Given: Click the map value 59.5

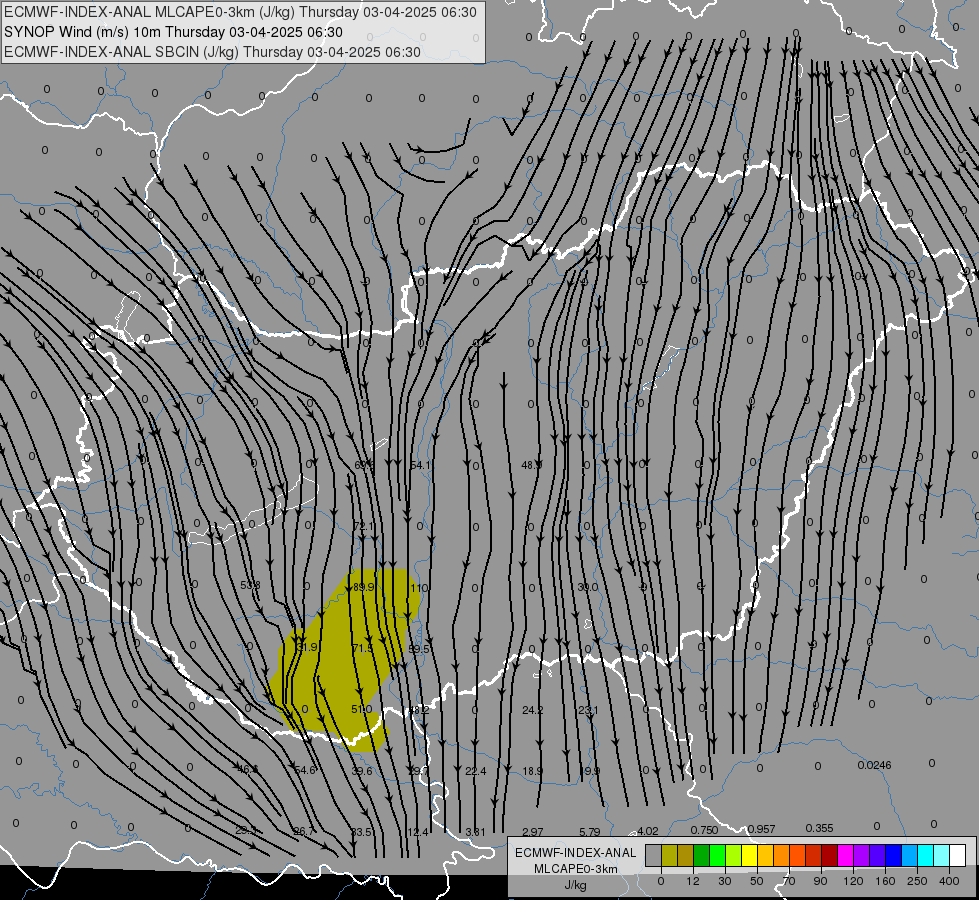Looking at the screenshot, I should tap(419, 649).
